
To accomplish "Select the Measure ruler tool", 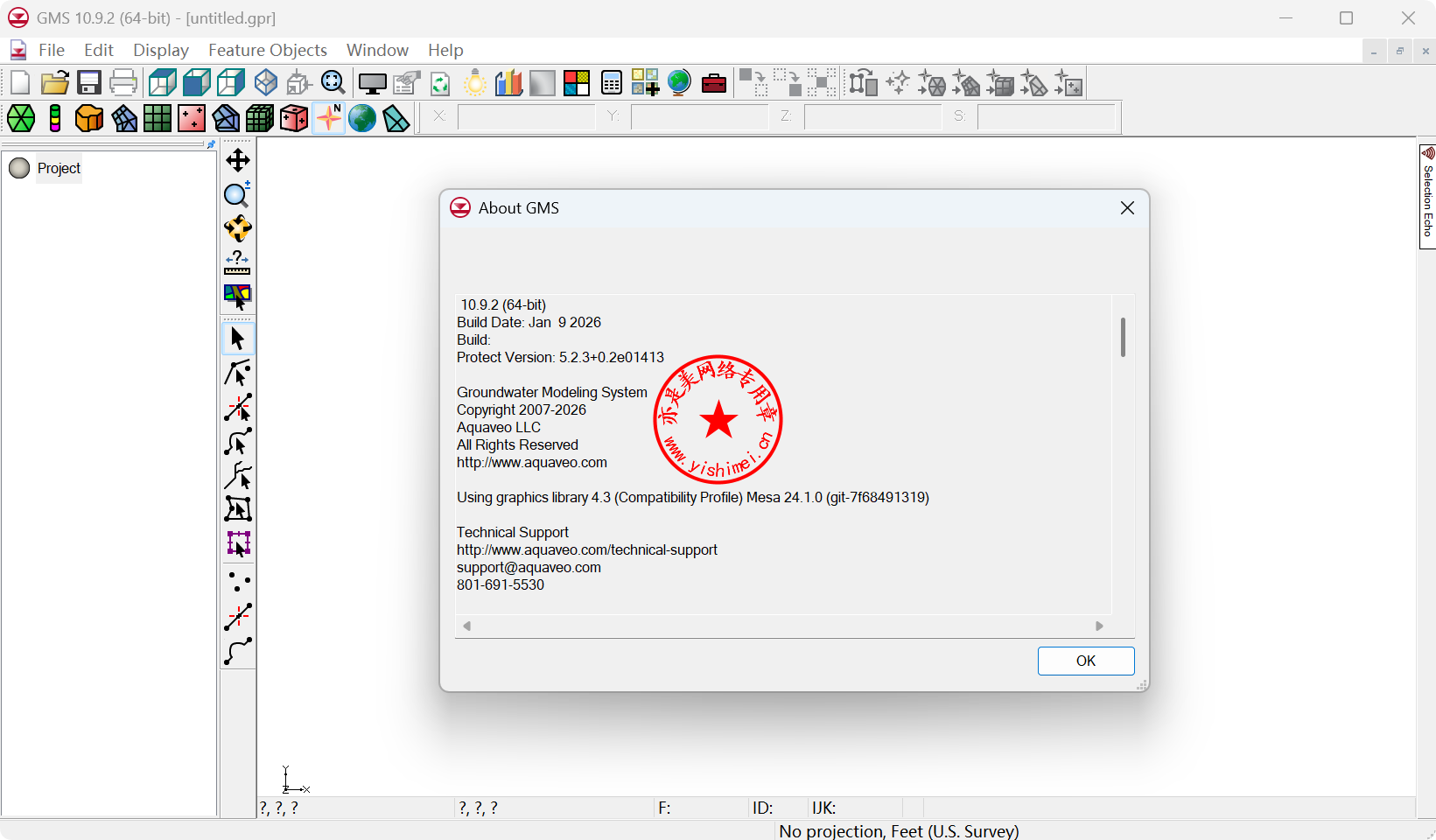I will 238,262.
